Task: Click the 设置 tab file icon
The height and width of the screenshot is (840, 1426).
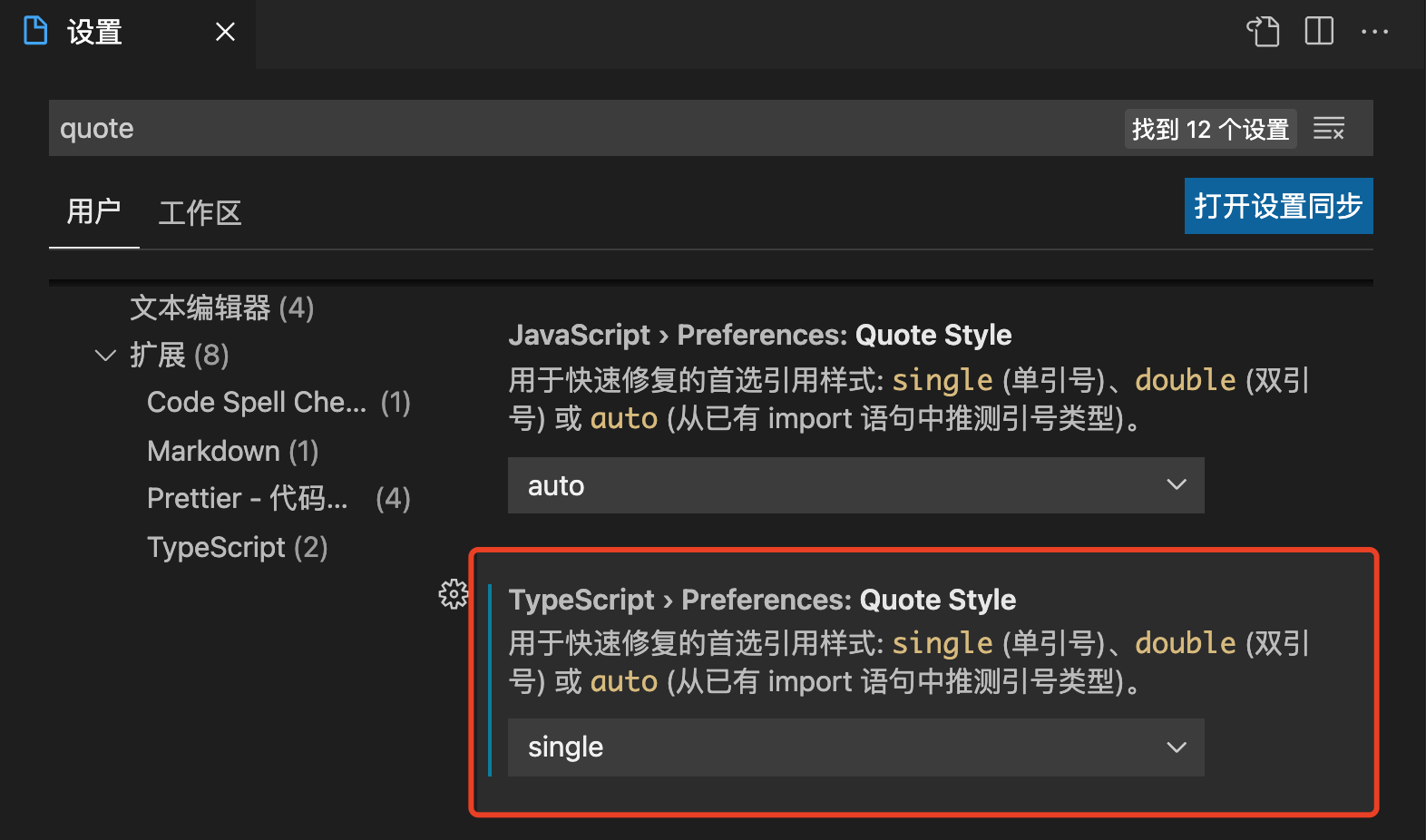Action: coord(35,31)
